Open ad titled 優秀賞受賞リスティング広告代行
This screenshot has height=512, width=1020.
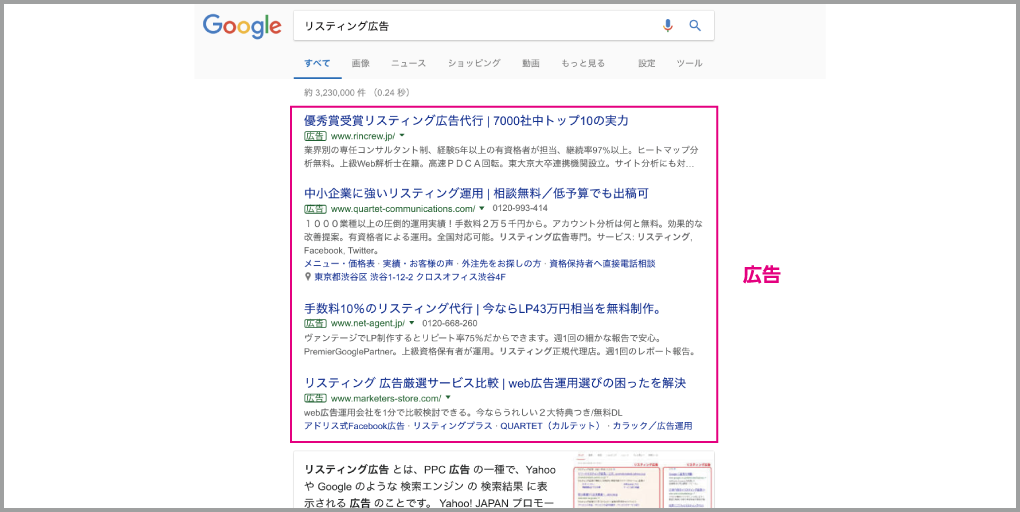(x=466, y=120)
